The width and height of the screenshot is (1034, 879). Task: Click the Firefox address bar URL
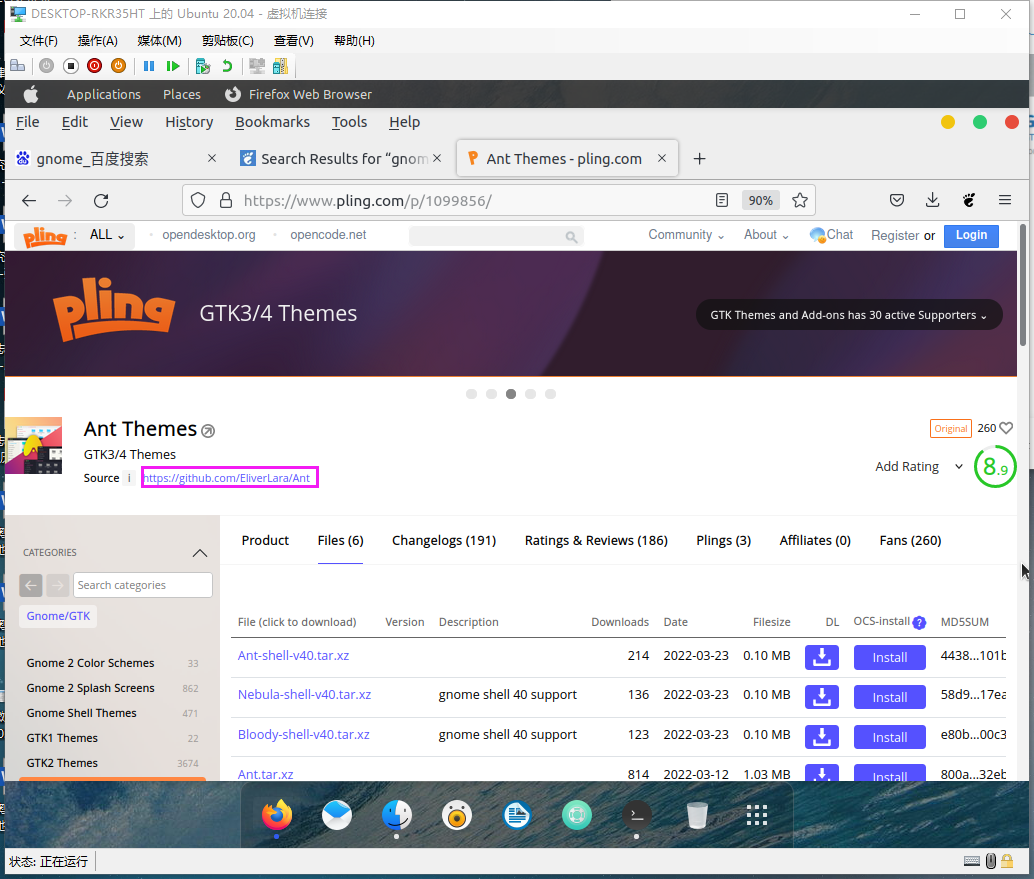(367, 200)
